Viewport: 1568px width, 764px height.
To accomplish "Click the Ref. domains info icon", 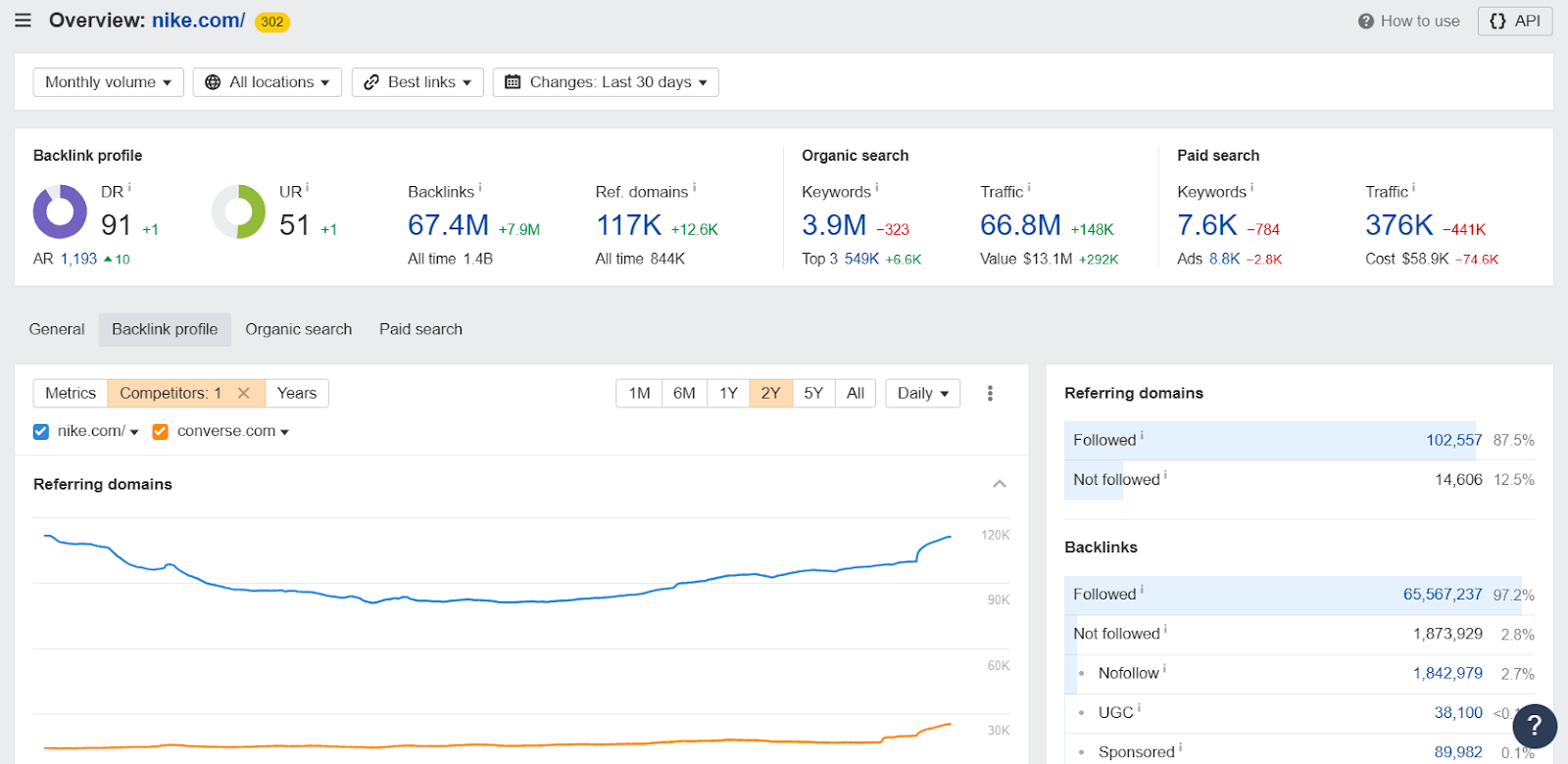I will coord(694,187).
